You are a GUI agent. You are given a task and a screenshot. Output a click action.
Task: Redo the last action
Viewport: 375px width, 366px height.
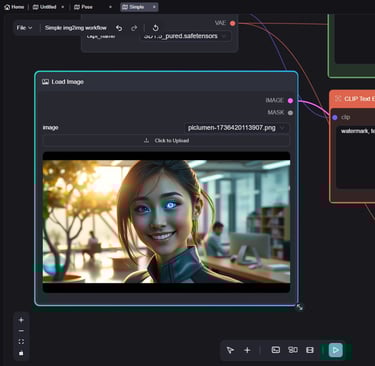pyautogui.click(x=134, y=28)
